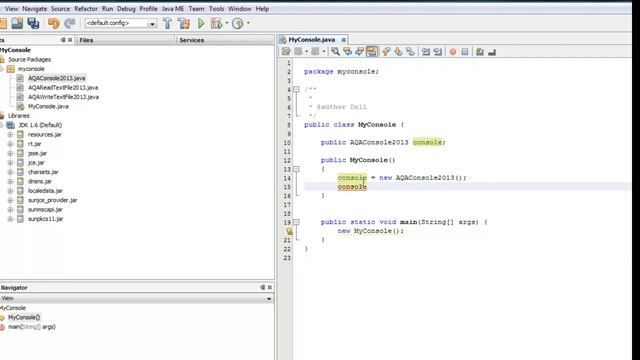Screen dimensions: 640x360
Task: Expand resources.jar node
Action: tap(10, 134)
